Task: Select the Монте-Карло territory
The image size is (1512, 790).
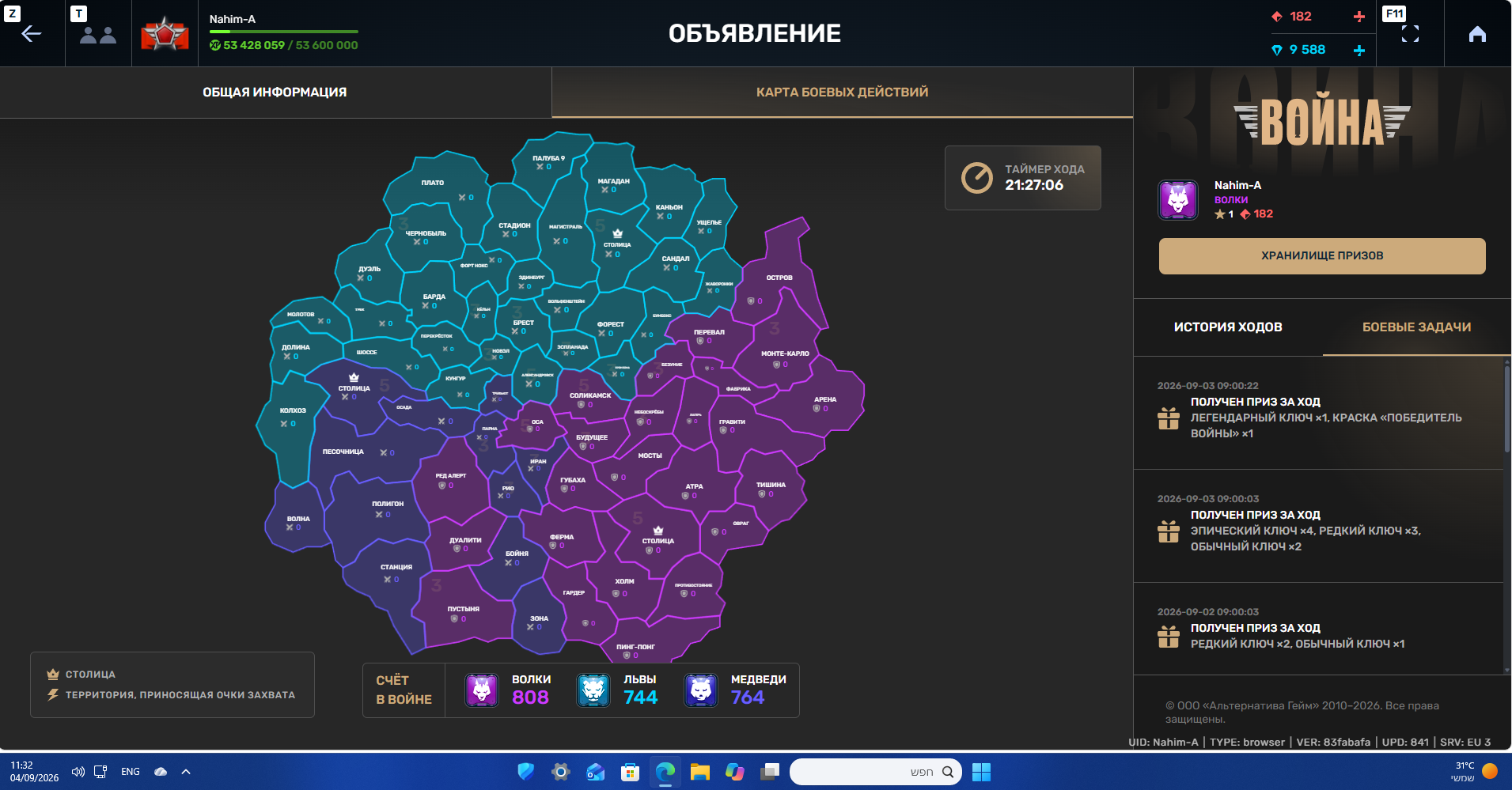Action: [785, 353]
